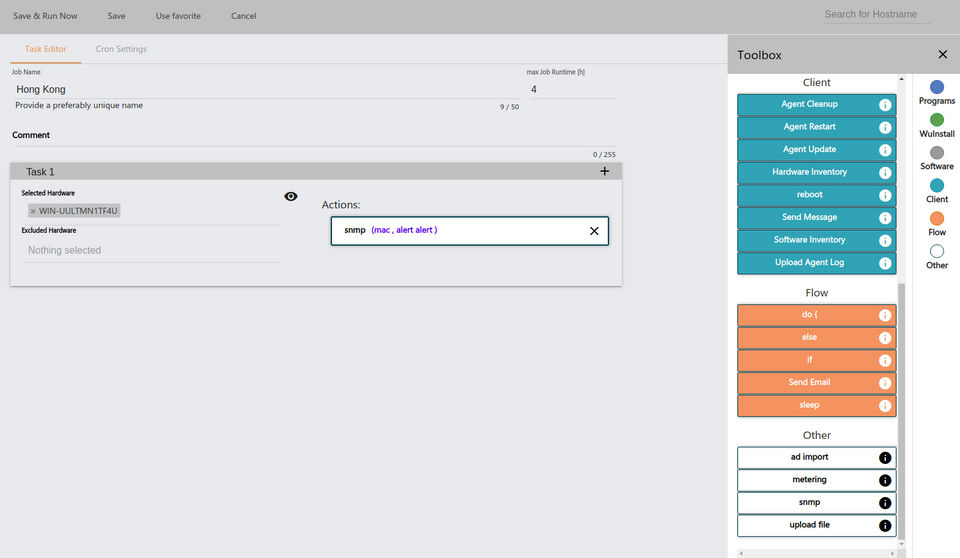Choose Use favorite option
The height and width of the screenshot is (558, 960).
pos(178,16)
